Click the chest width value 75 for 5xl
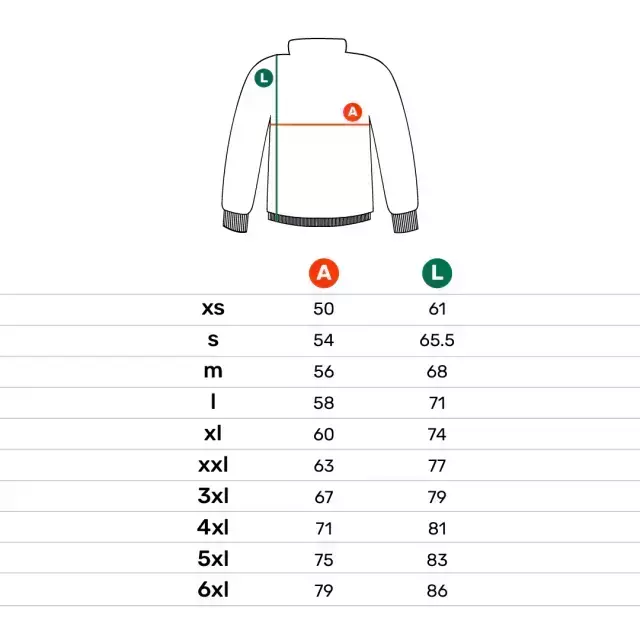The image size is (640, 640). [324, 560]
